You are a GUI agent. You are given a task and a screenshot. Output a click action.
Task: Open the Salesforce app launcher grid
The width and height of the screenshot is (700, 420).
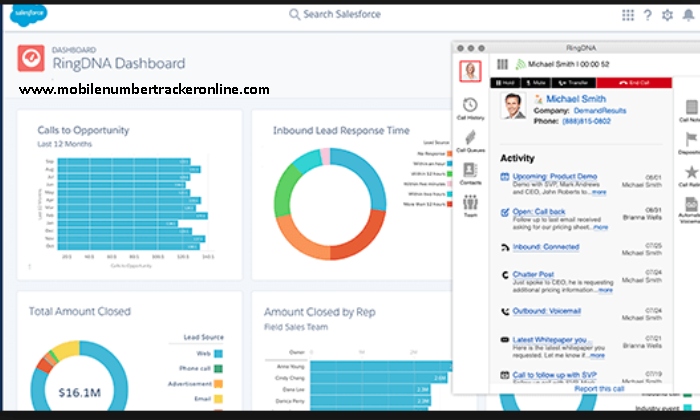pyautogui.click(x=627, y=15)
